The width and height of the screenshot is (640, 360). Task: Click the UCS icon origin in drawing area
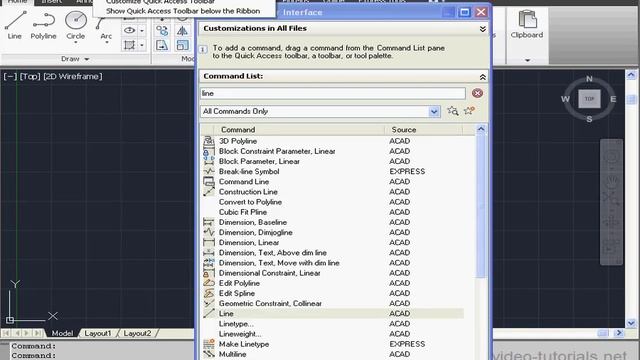[10, 320]
